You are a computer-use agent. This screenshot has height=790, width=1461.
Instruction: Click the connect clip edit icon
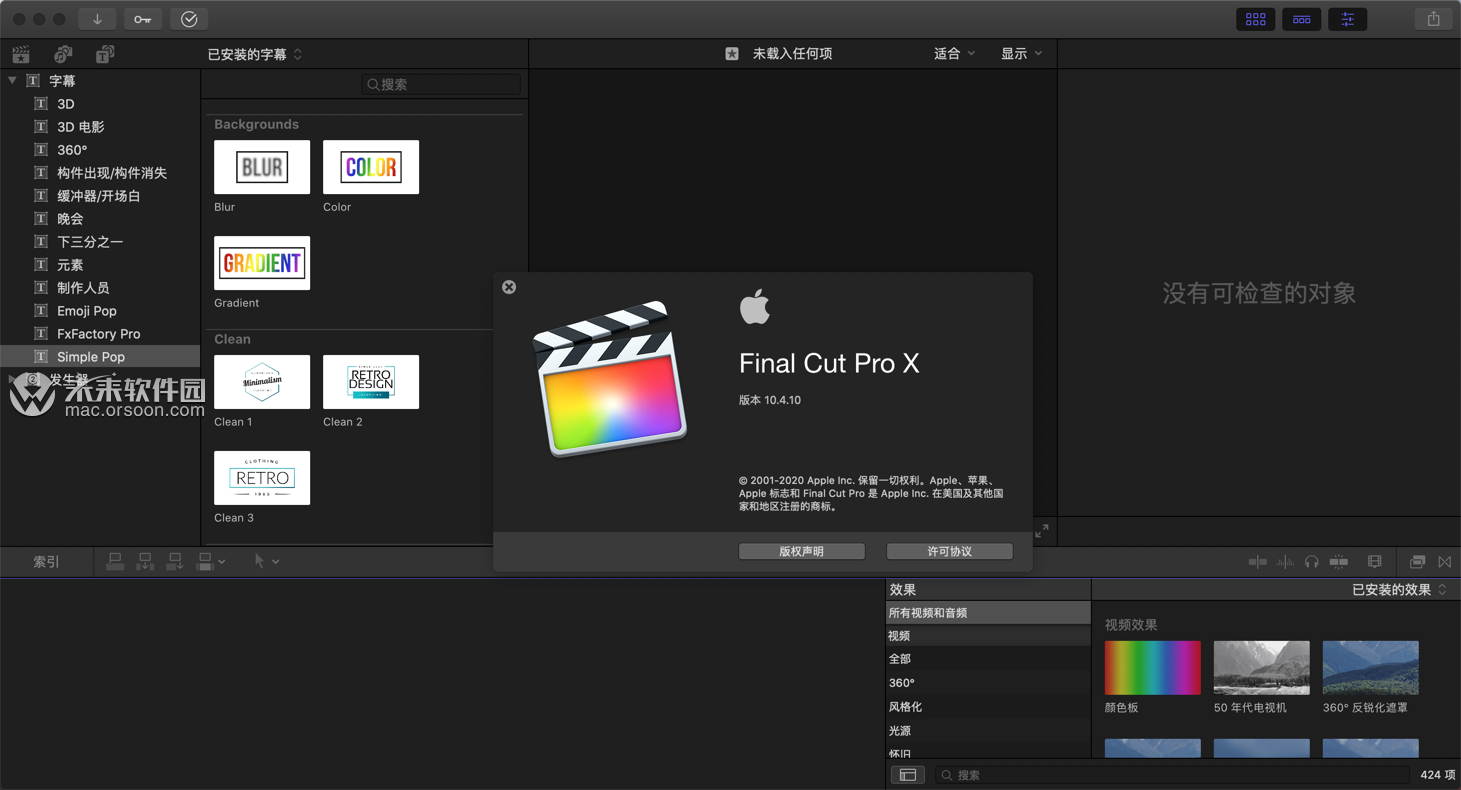click(x=115, y=562)
